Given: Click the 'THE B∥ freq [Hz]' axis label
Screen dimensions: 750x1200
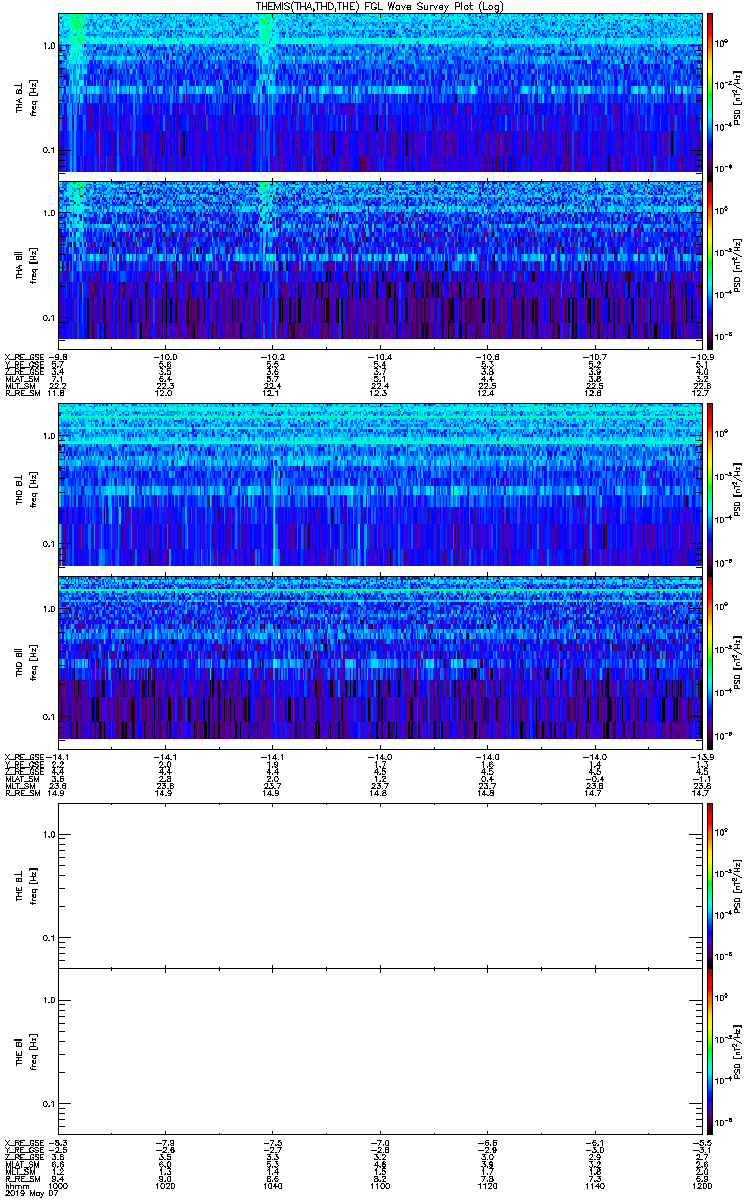Looking at the screenshot, I should pyautogui.click(x=24, y=1050).
